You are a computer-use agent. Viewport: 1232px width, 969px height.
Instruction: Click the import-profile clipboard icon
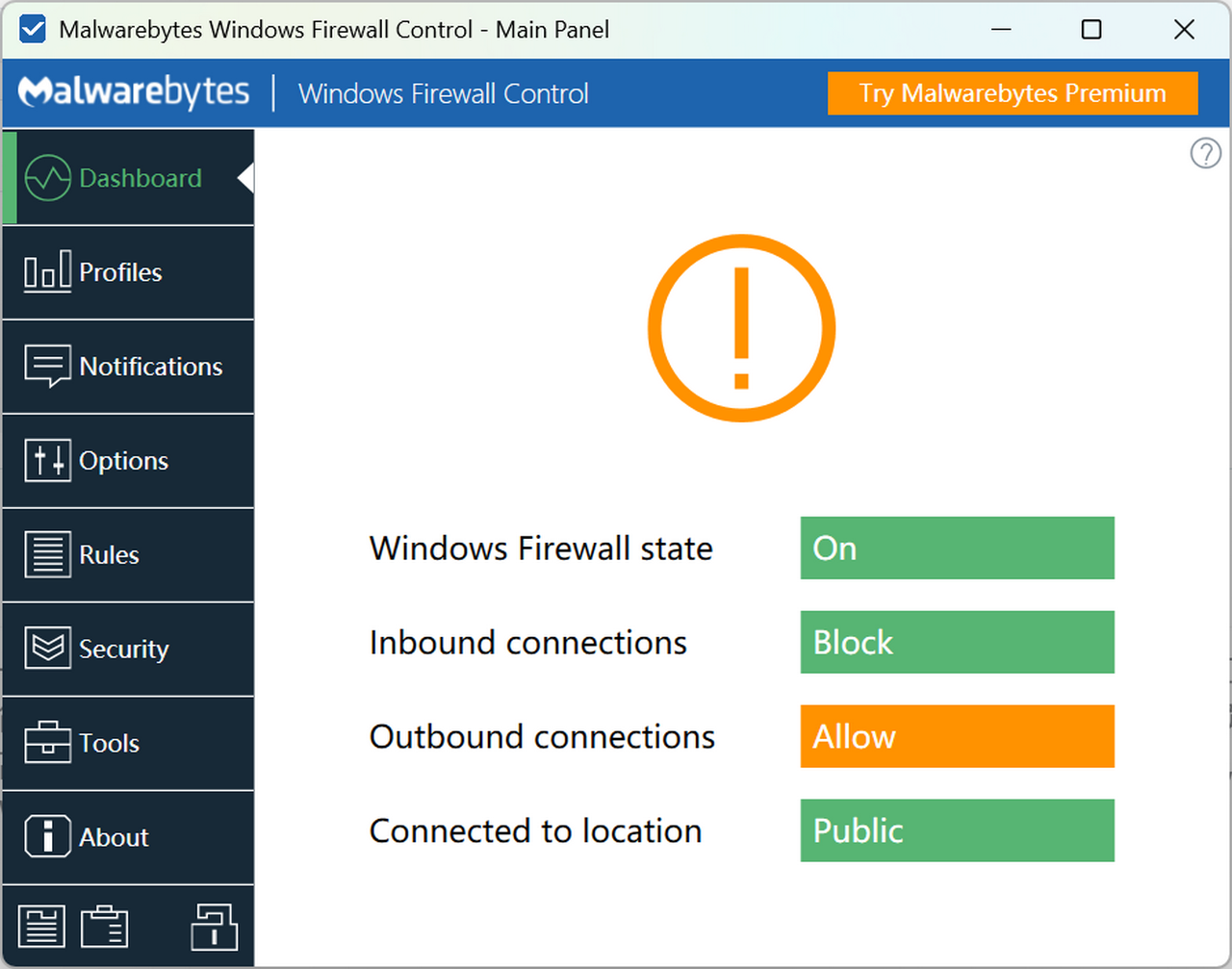click(105, 925)
